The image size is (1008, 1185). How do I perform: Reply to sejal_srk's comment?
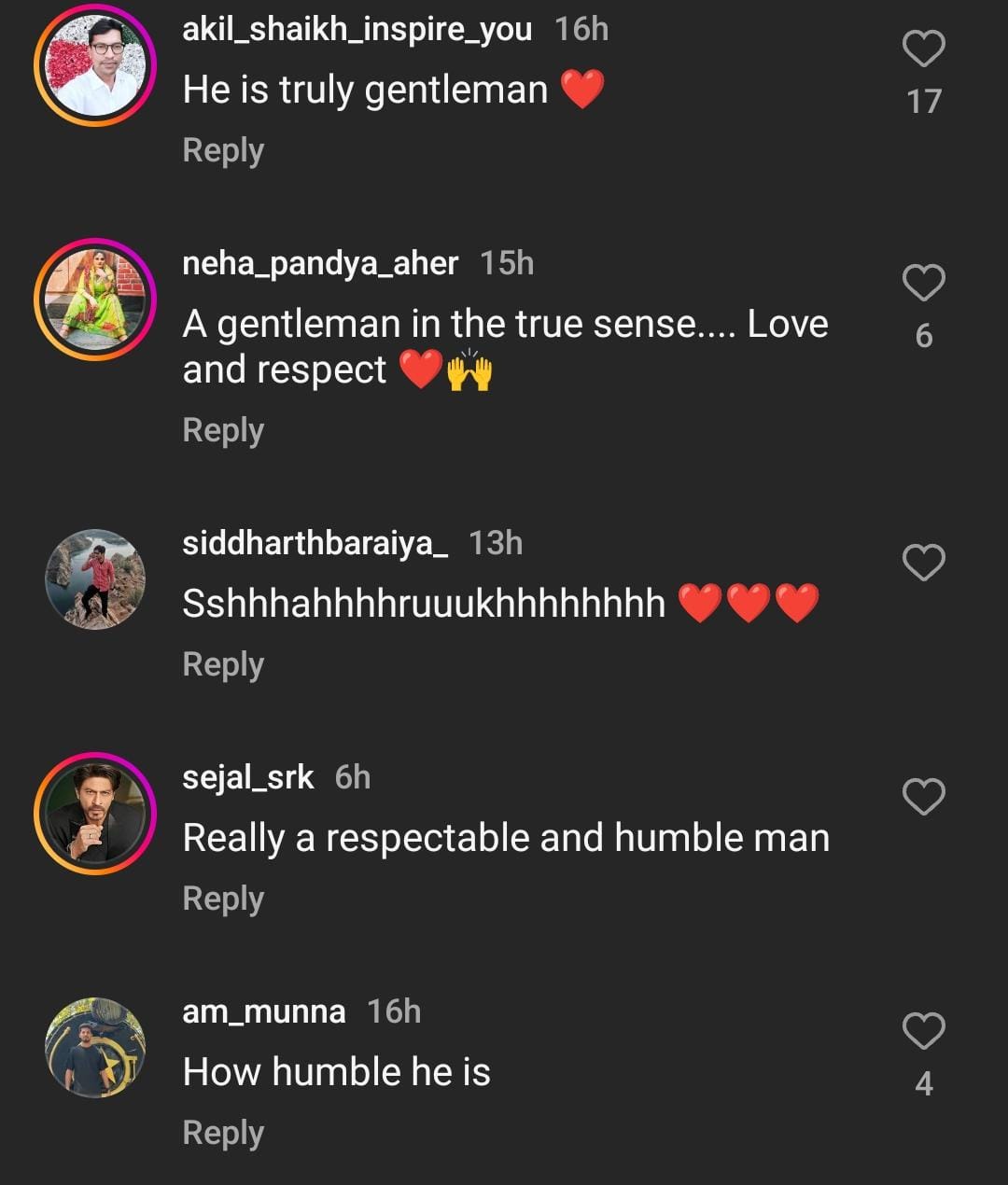pos(223,899)
